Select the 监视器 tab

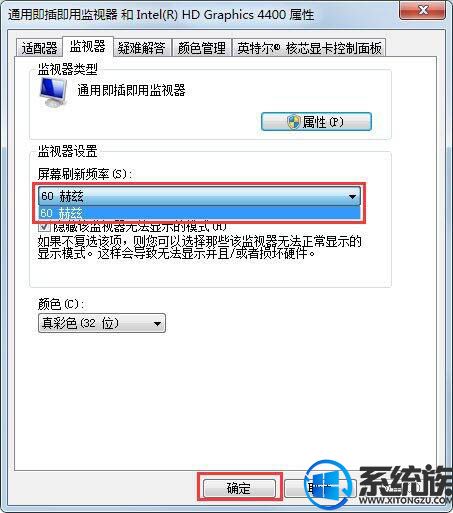[88, 46]
